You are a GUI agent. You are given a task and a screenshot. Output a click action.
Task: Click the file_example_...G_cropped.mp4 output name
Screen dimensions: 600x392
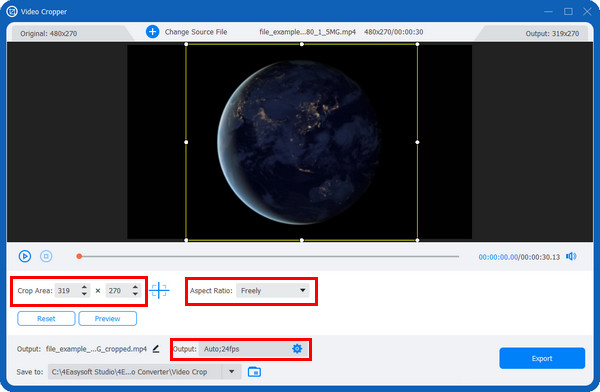click(96, 349)
